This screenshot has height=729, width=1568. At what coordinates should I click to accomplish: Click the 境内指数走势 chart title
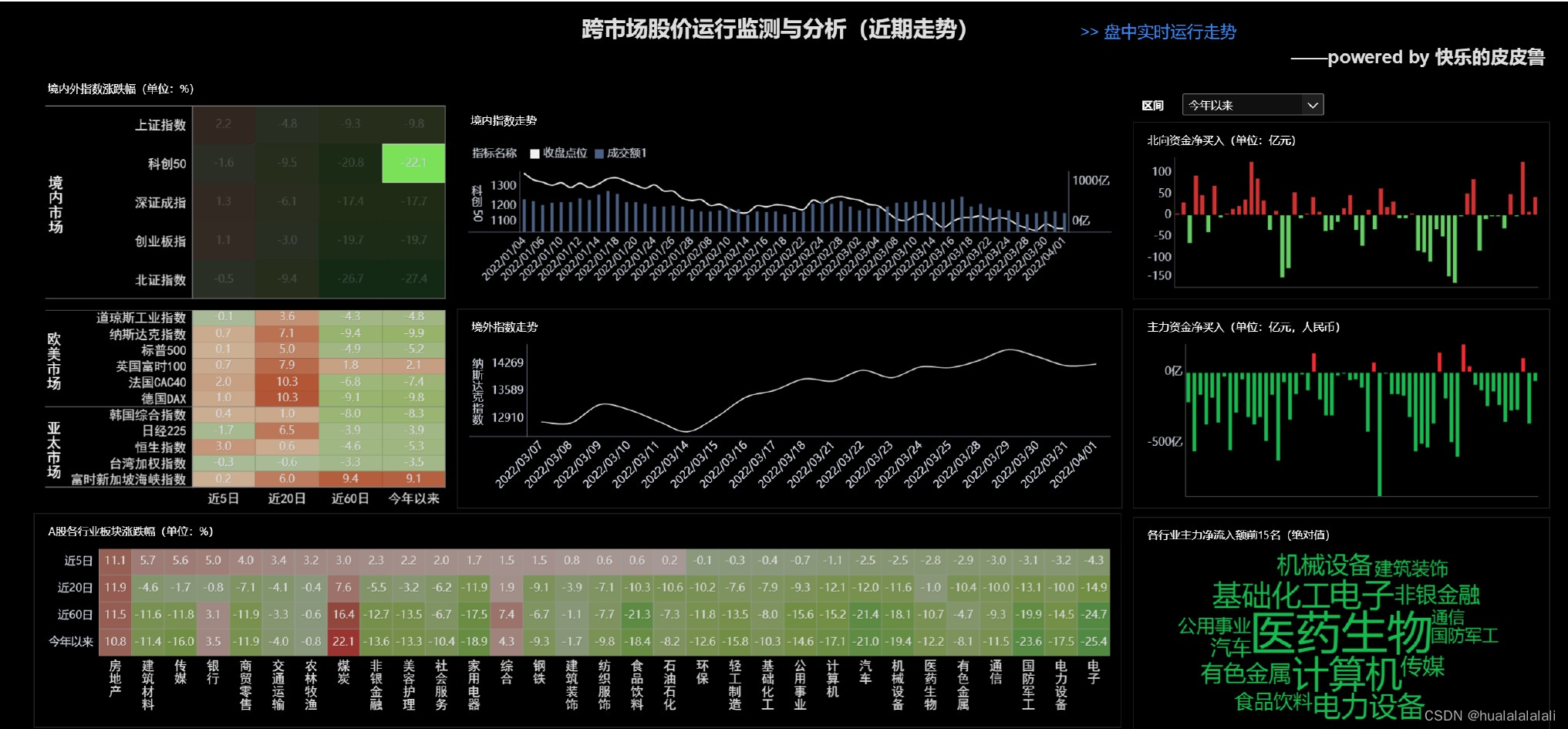(x=504, y=120)
